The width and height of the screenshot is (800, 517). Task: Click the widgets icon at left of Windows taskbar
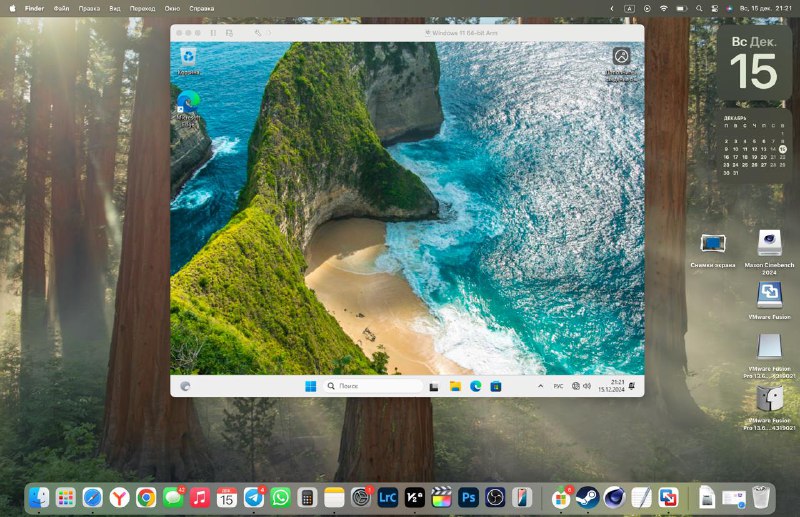coord(185,386)
